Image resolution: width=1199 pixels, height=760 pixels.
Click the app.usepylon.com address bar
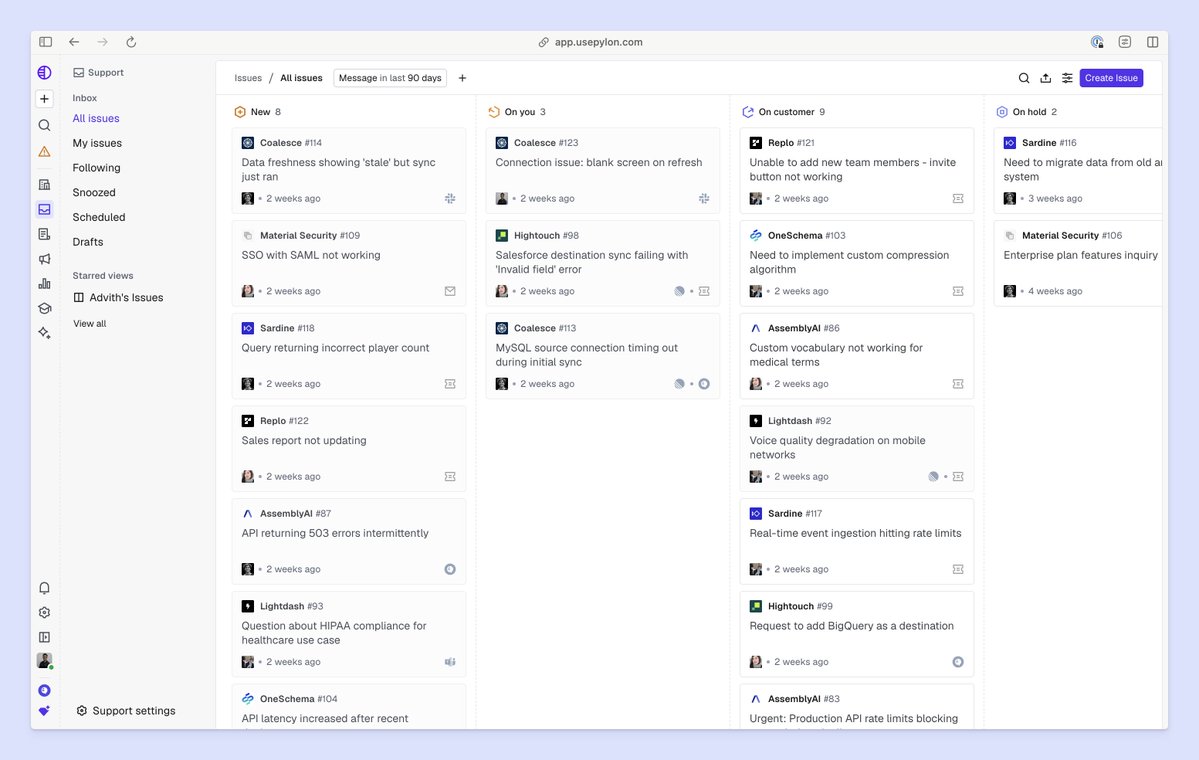point(590,42)
